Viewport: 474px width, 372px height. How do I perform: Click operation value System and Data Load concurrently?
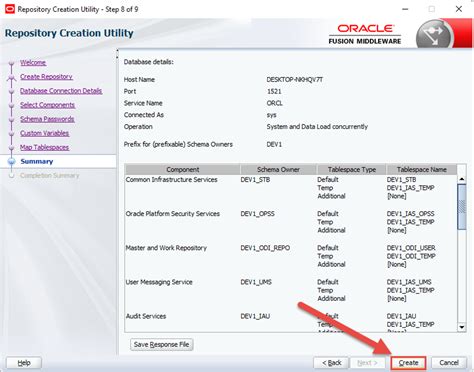317,127
